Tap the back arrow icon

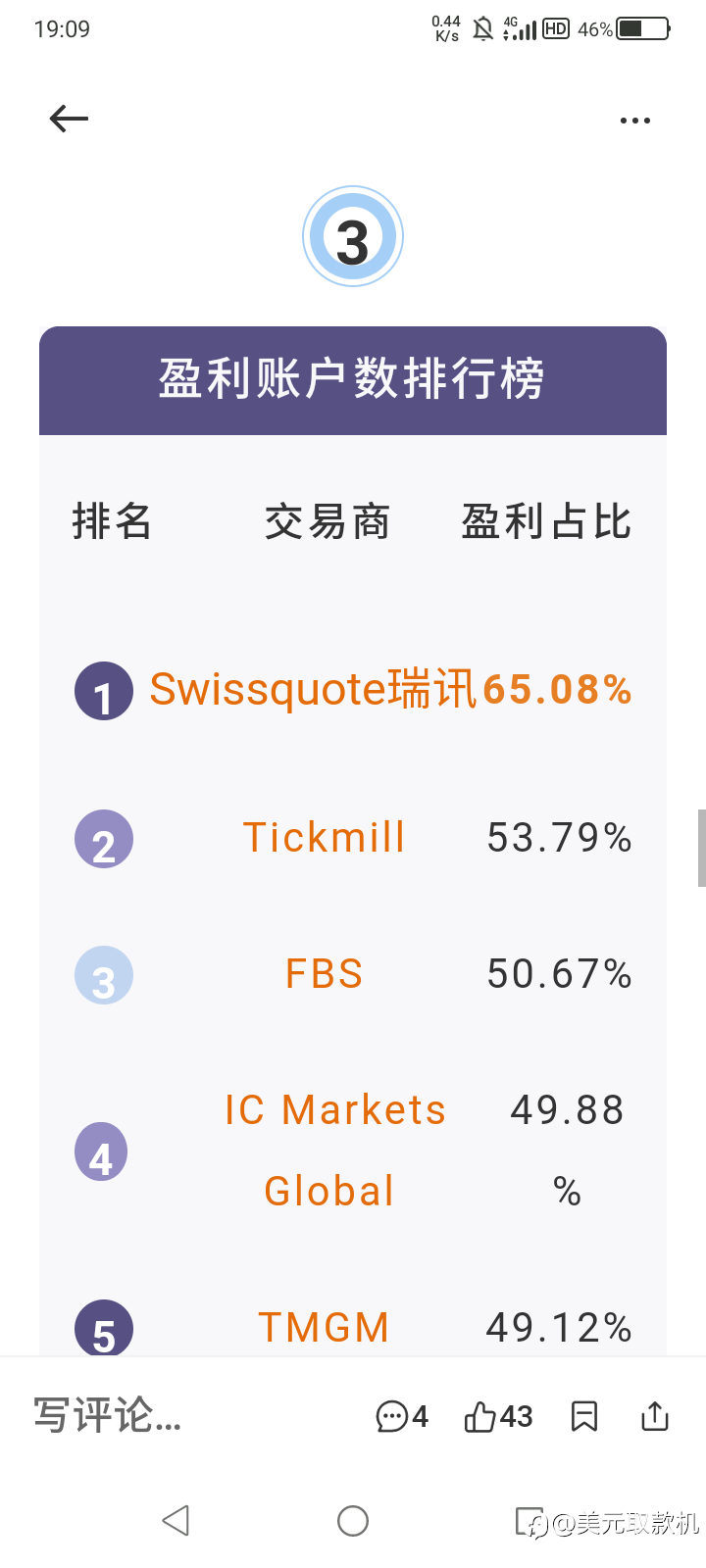(69, 119)
